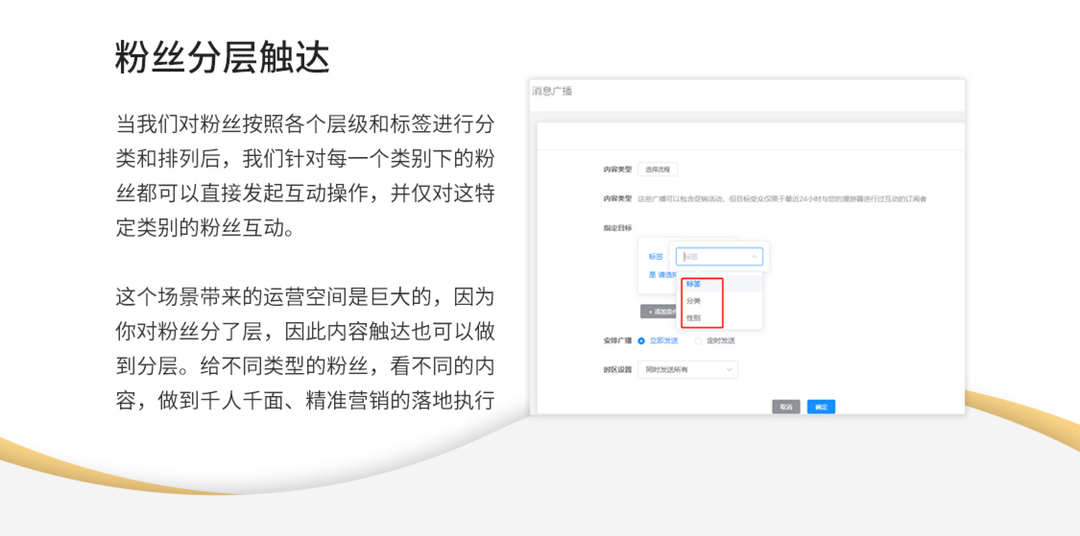Click the 消息广播 page title
The height and width of the screenshot is (536, 1080).
[552, 91]
